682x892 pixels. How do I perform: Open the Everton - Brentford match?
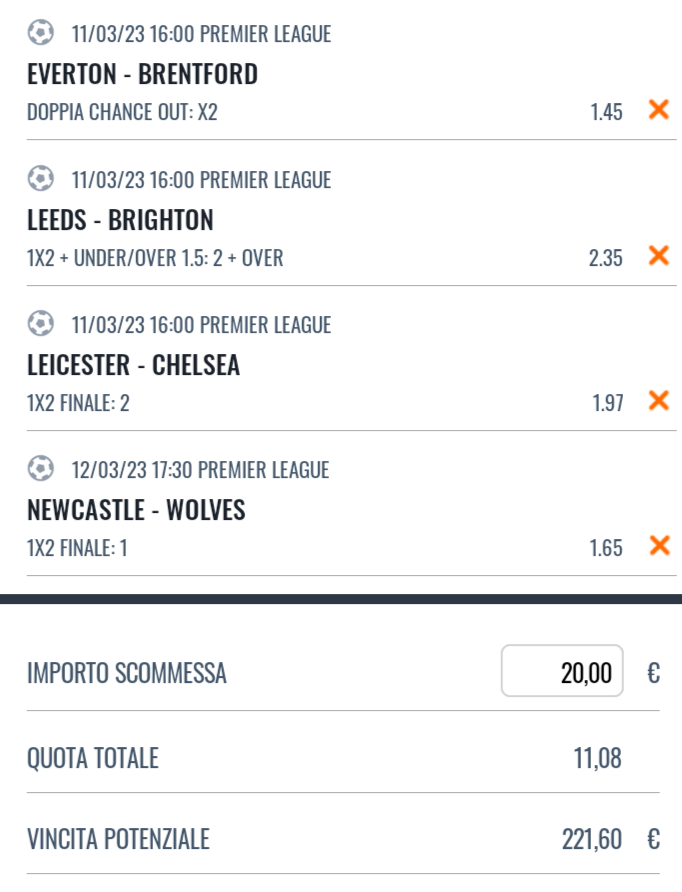(x=142, y=74)
